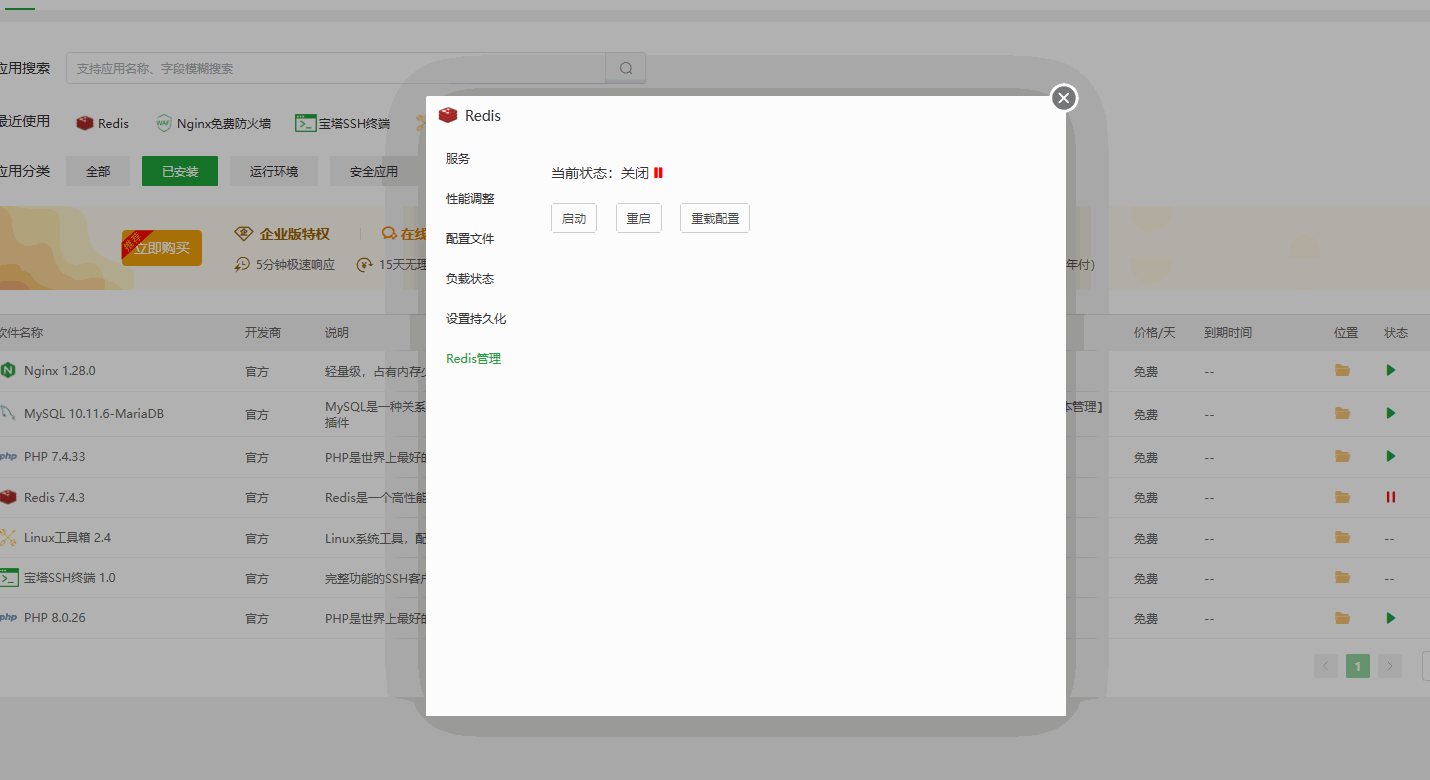The image size is (1430, 780).
Task: Click the PHP 8.0.26 row name
Action: click(x=55, y=618)
